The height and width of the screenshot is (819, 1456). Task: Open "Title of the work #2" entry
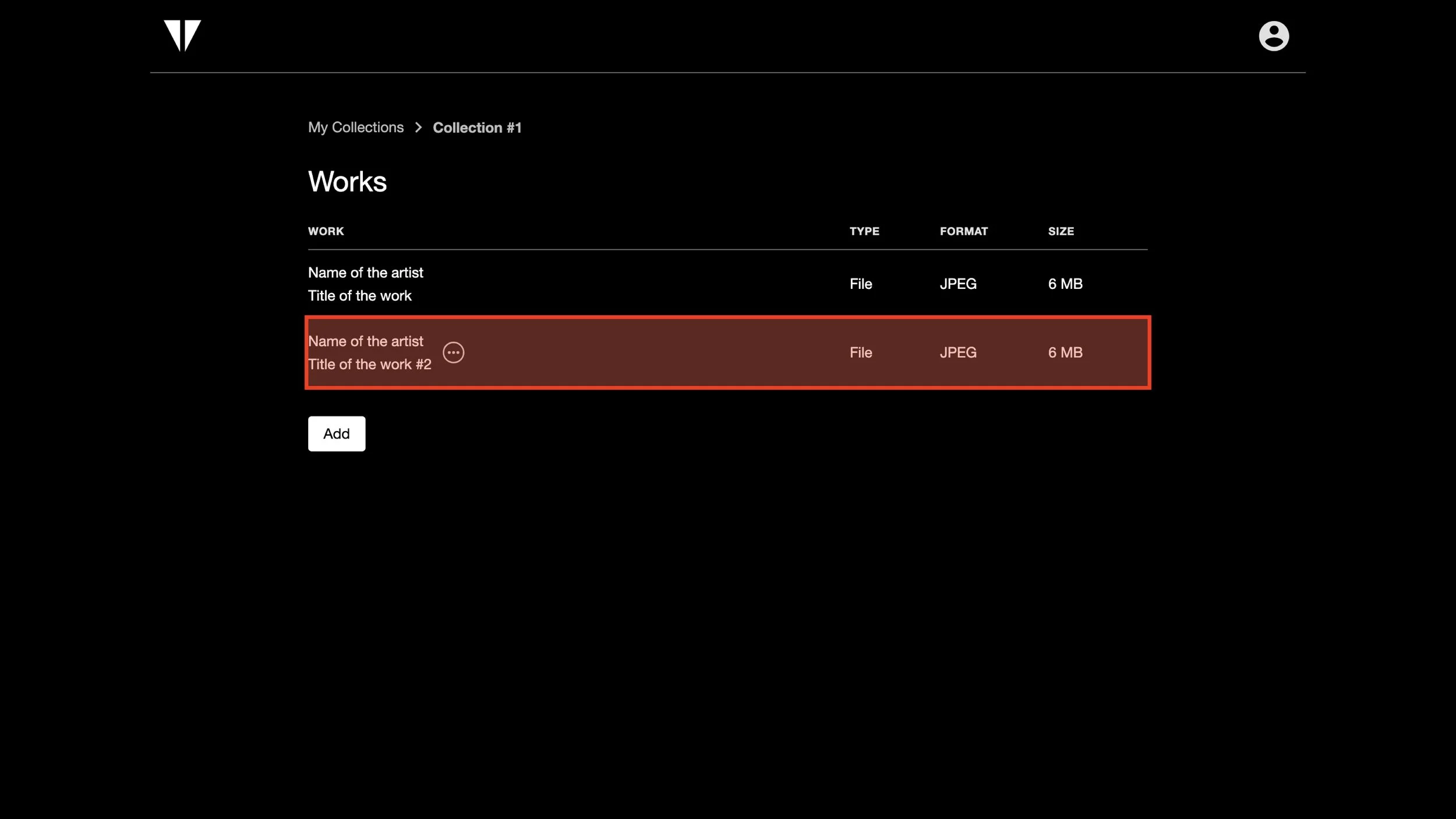coord(369,365)
